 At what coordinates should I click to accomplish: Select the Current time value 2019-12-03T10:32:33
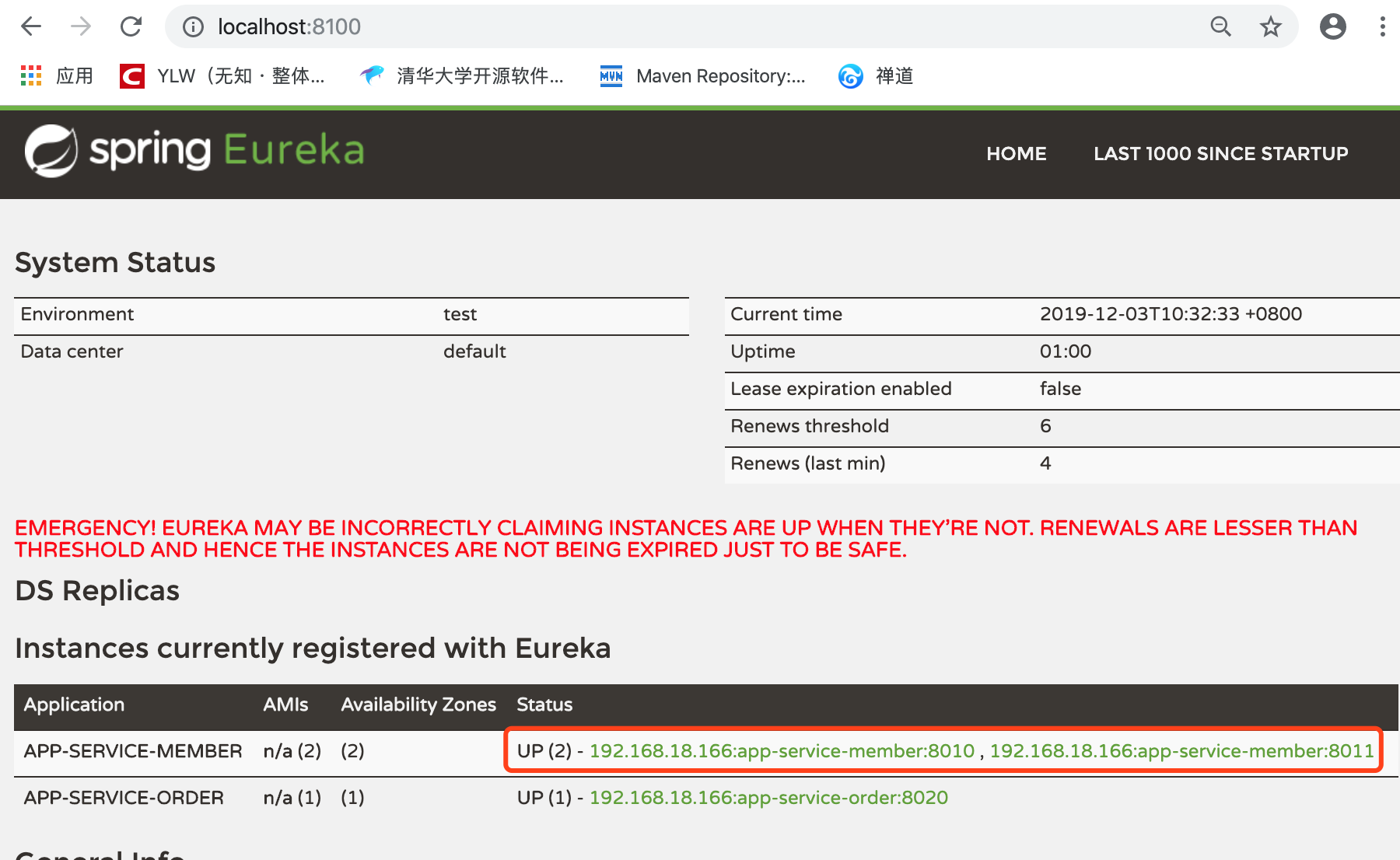coord(1171,313)
